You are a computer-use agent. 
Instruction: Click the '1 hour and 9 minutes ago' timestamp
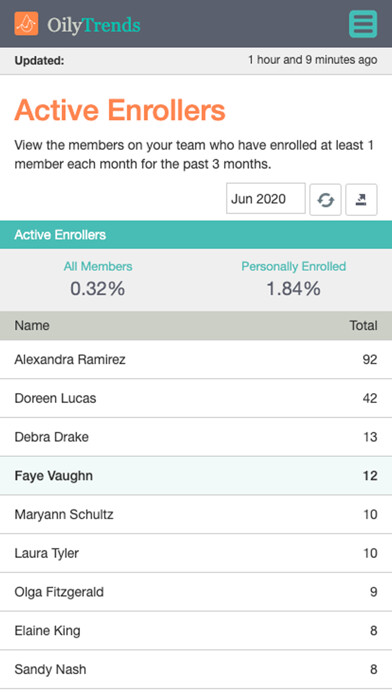click(313, 60)
